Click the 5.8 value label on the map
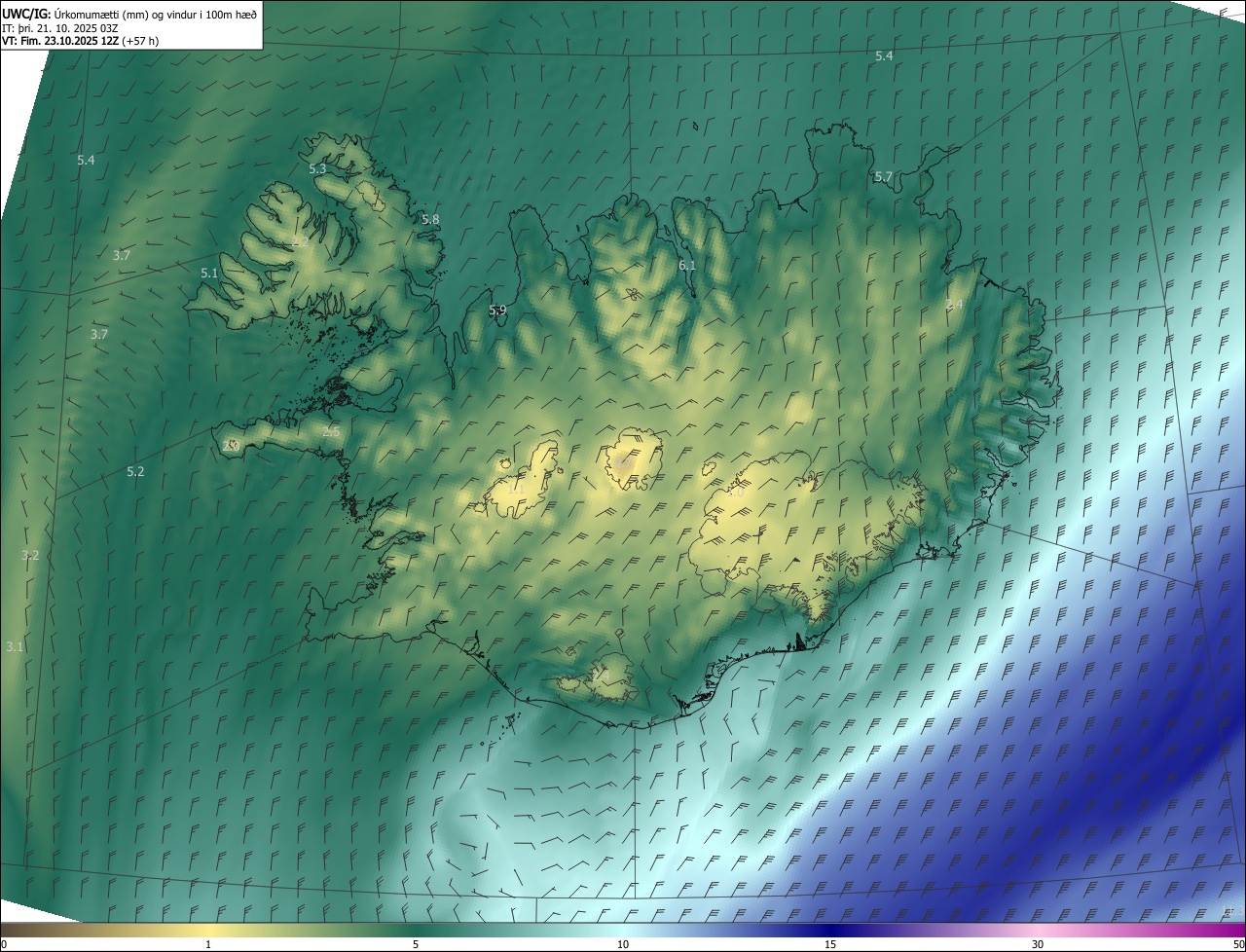Viewport: 1246px width, 952px height. point(430,220)
